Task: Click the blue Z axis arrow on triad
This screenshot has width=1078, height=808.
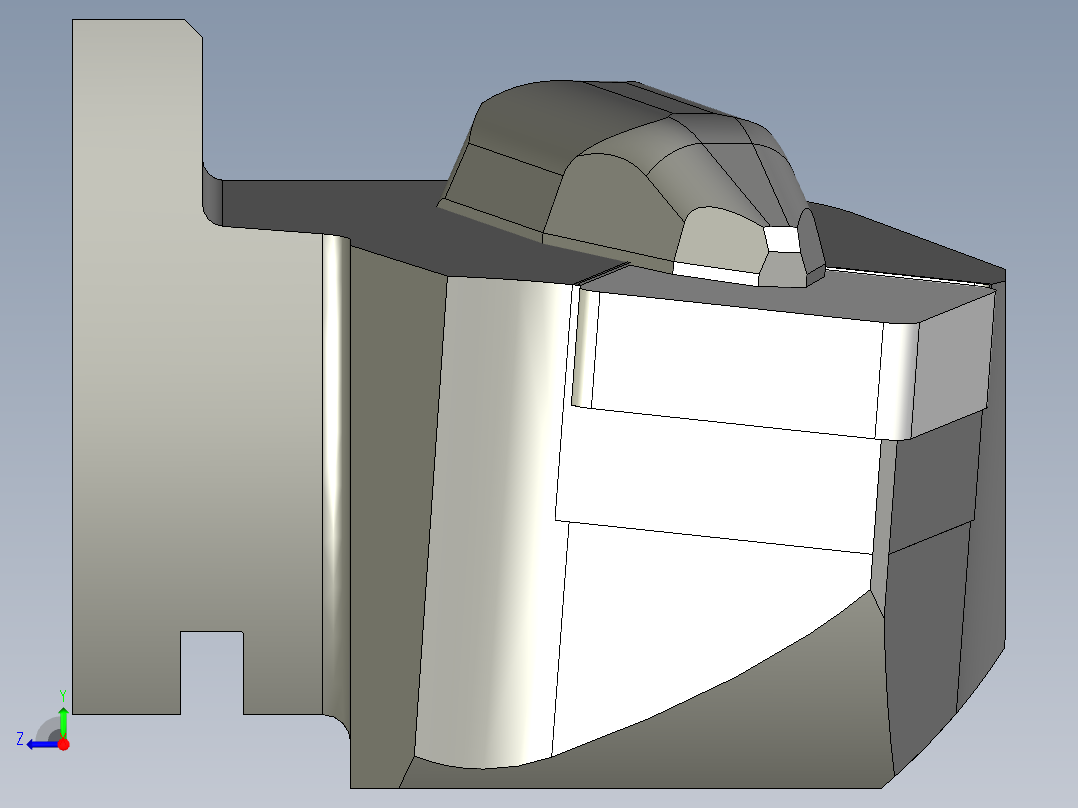Action: [43, 745]
